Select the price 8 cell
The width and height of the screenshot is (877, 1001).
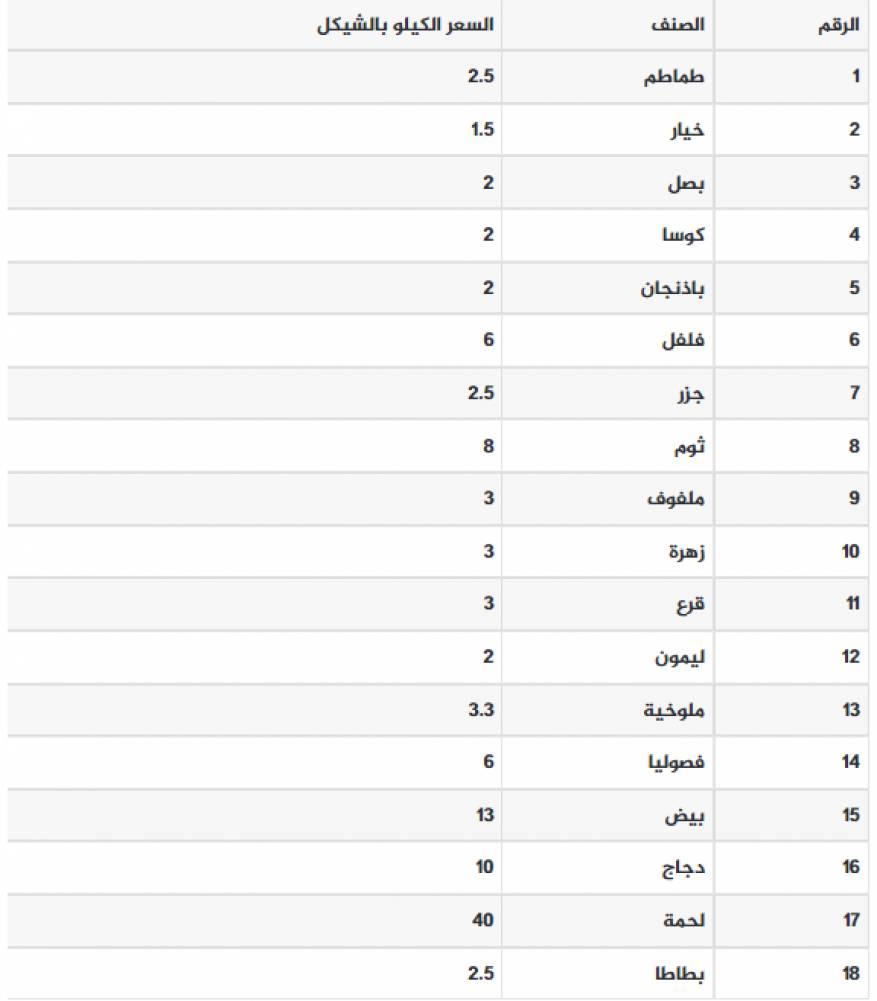(x=489, y=446)
